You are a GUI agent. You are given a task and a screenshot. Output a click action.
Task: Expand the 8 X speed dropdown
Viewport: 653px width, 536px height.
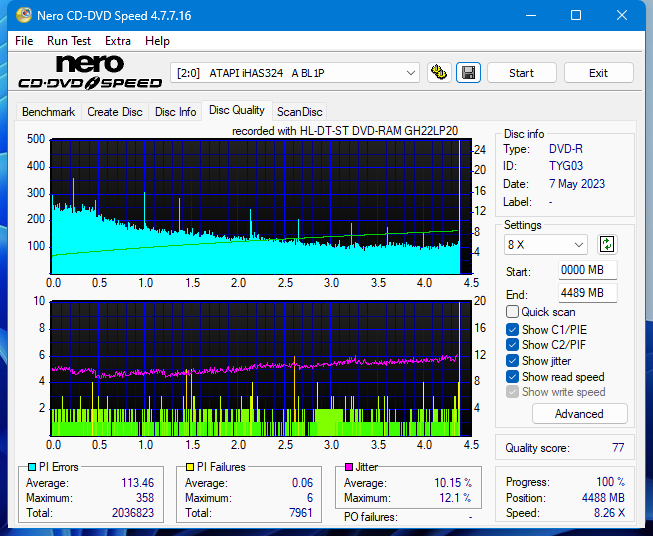(x=546, y=244)
